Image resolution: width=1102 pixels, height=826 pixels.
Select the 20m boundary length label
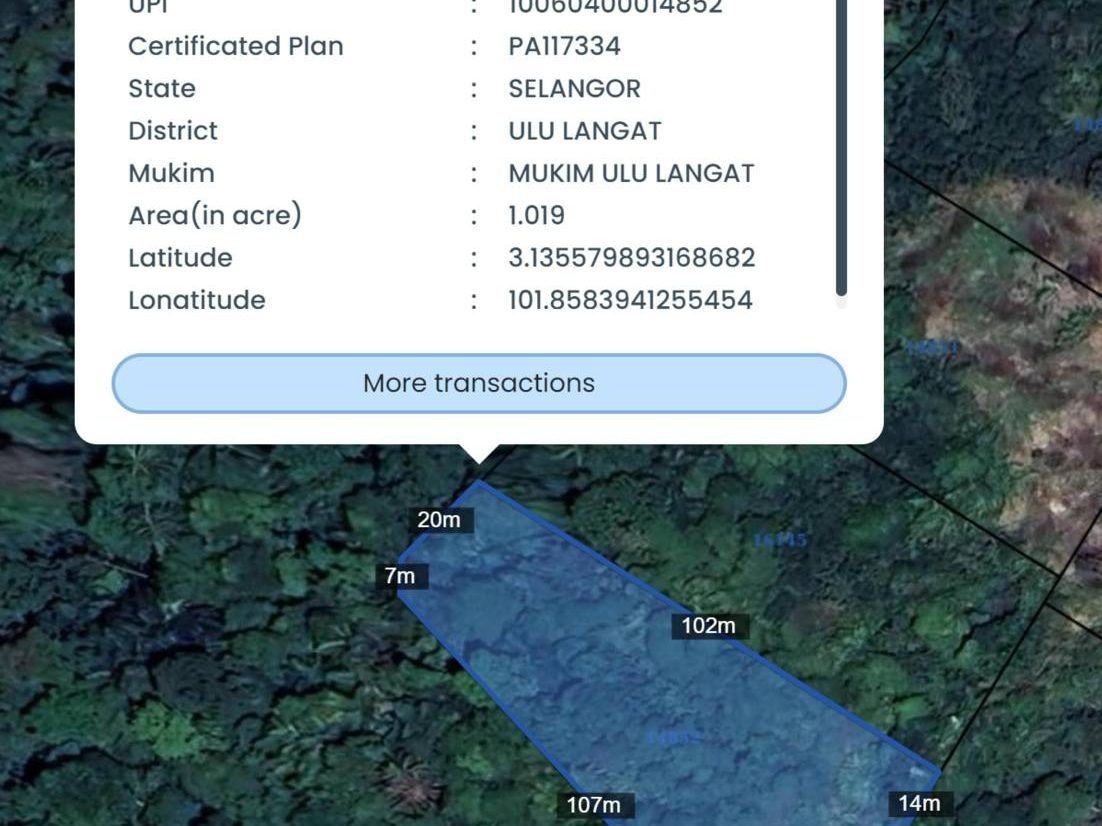pos(439,520)
